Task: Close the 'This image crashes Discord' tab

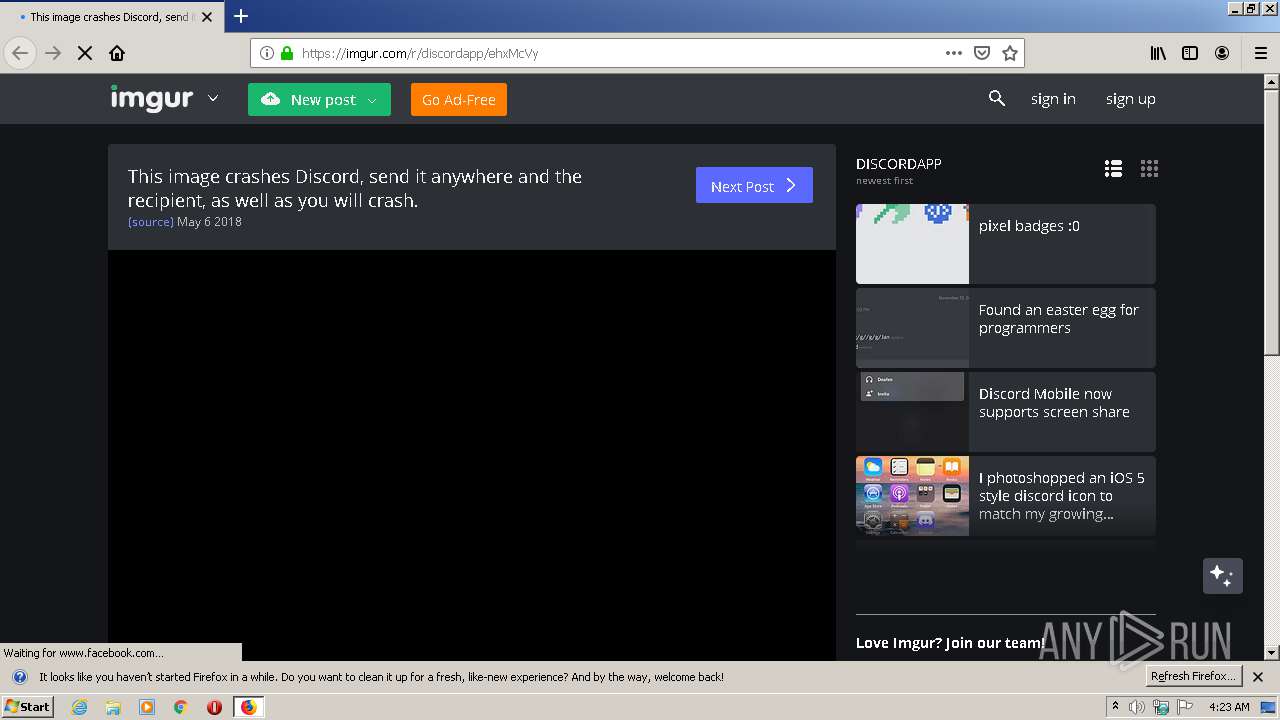Action: click(x=207, y=17)
